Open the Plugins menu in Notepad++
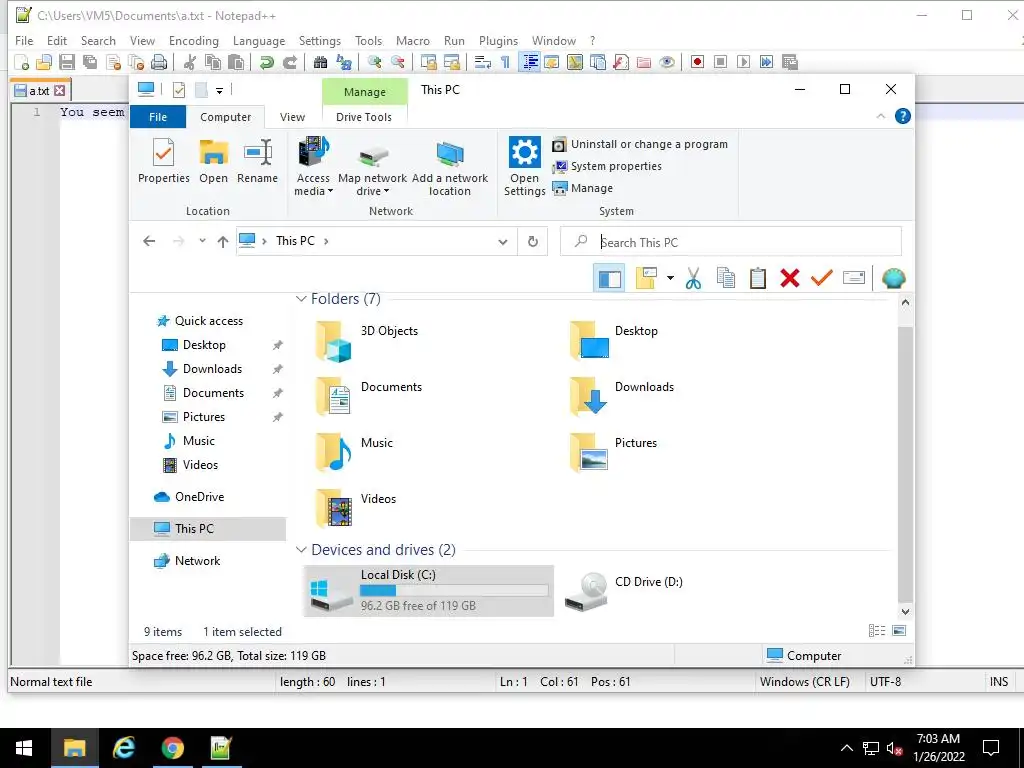Viewport: 1024px width, 768px height. [498, 40]
